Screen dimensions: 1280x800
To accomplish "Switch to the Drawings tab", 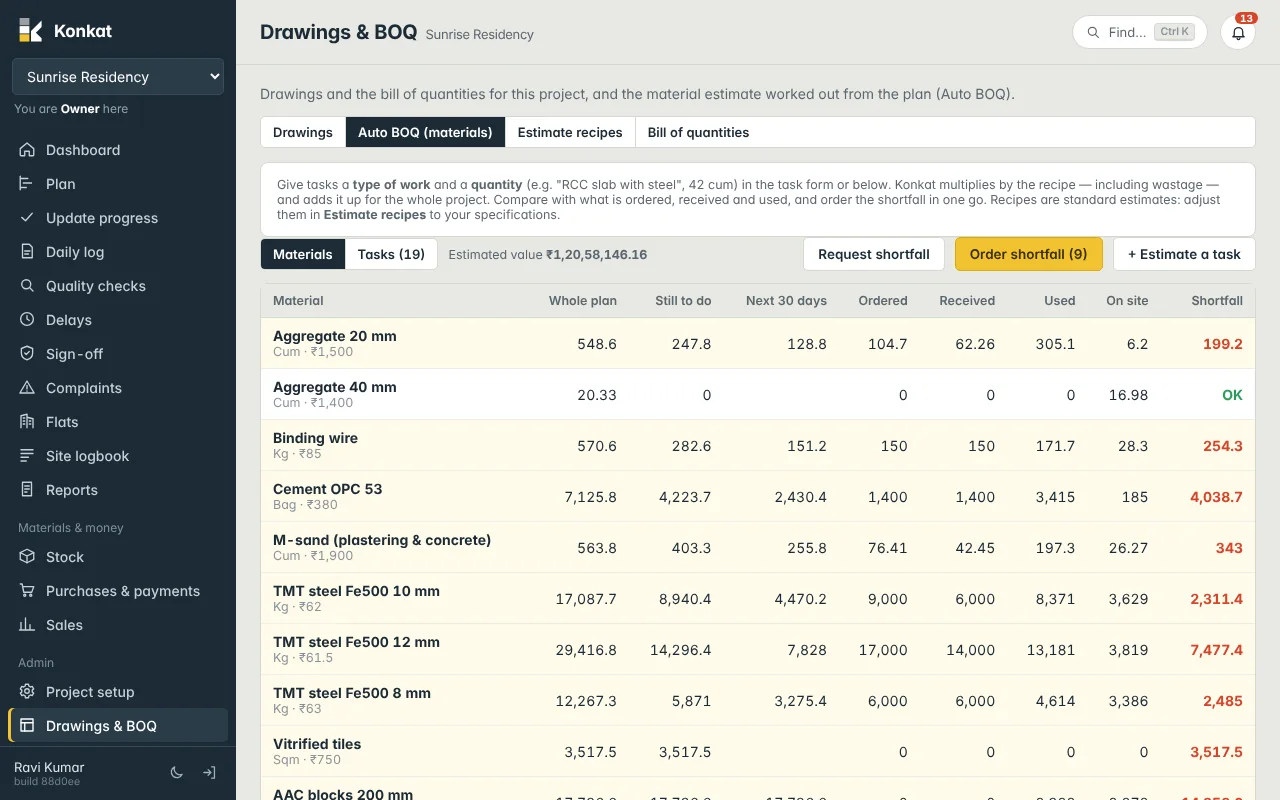I will [x=303, y=132].
